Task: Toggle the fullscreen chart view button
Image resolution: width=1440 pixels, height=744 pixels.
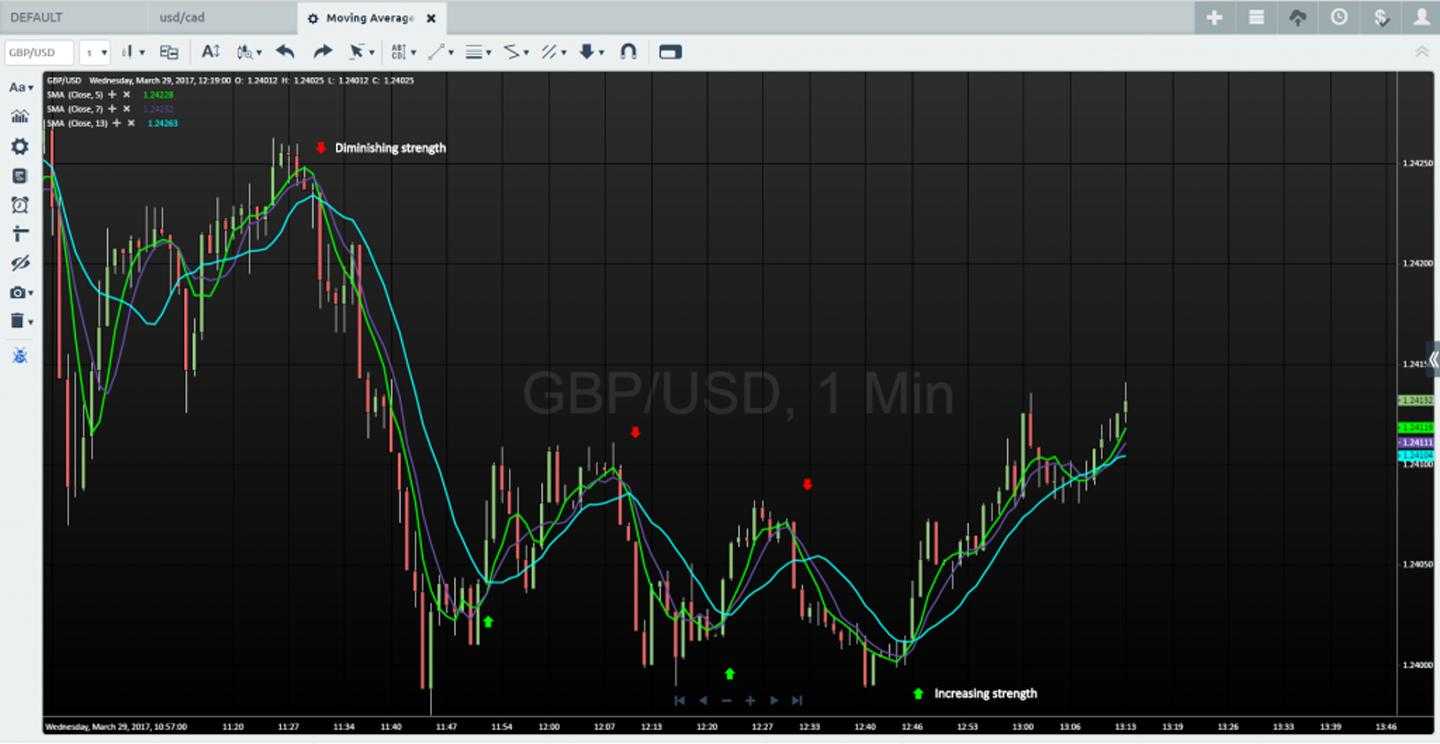Action: coord(670,52)
